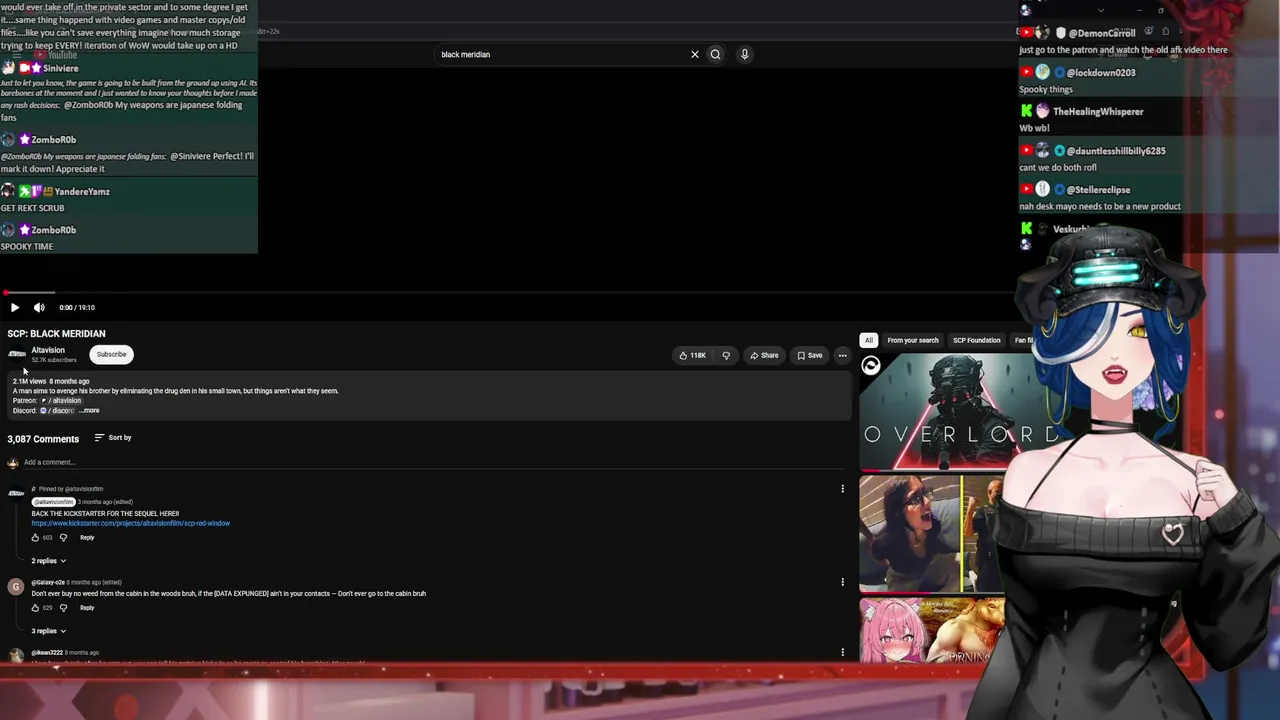The width and height of the screenshot is (1280, 720).
Task: Open @altavisionfilm author badge on pinned comment
Action: (x=54, y=502)
